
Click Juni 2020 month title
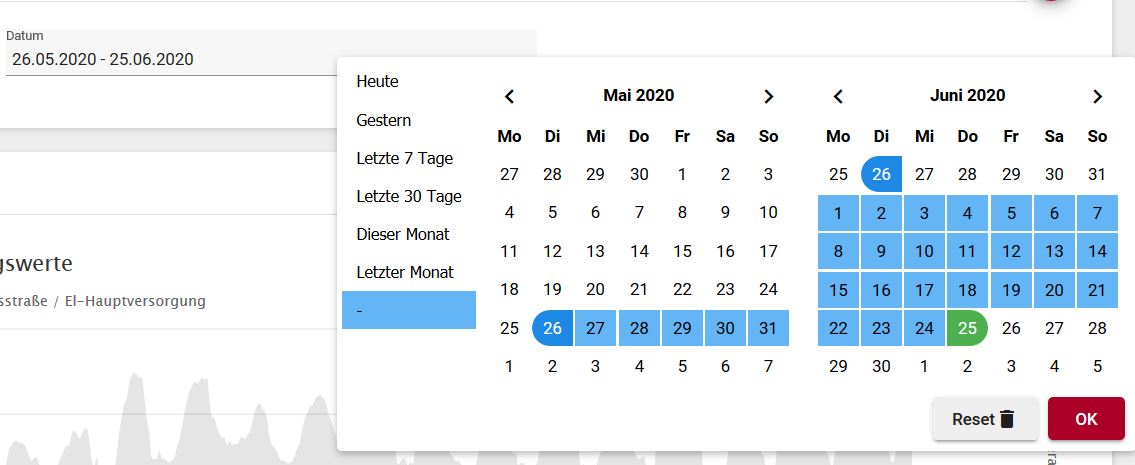tap(967, 96)
